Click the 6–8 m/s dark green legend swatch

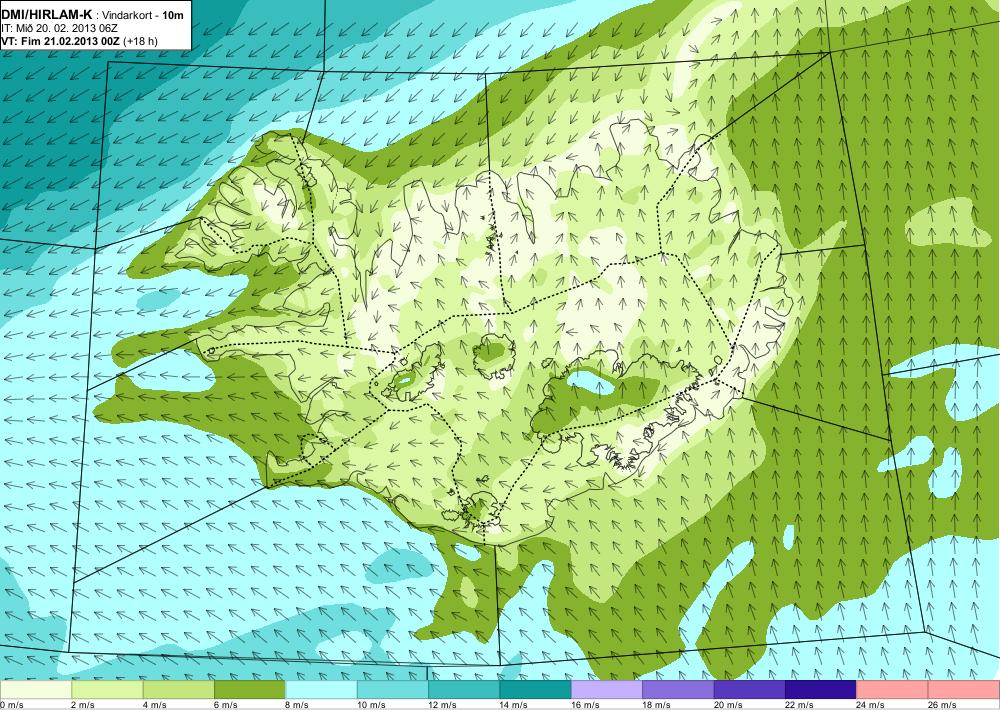(x=250, y=690)
